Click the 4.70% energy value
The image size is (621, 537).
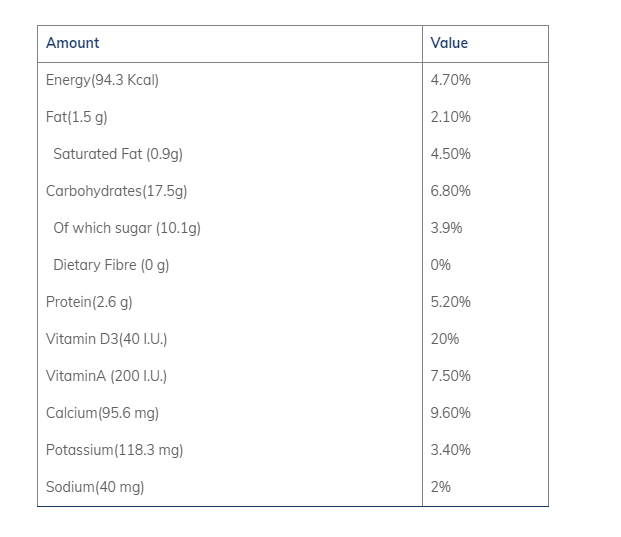tap(450, 80)
